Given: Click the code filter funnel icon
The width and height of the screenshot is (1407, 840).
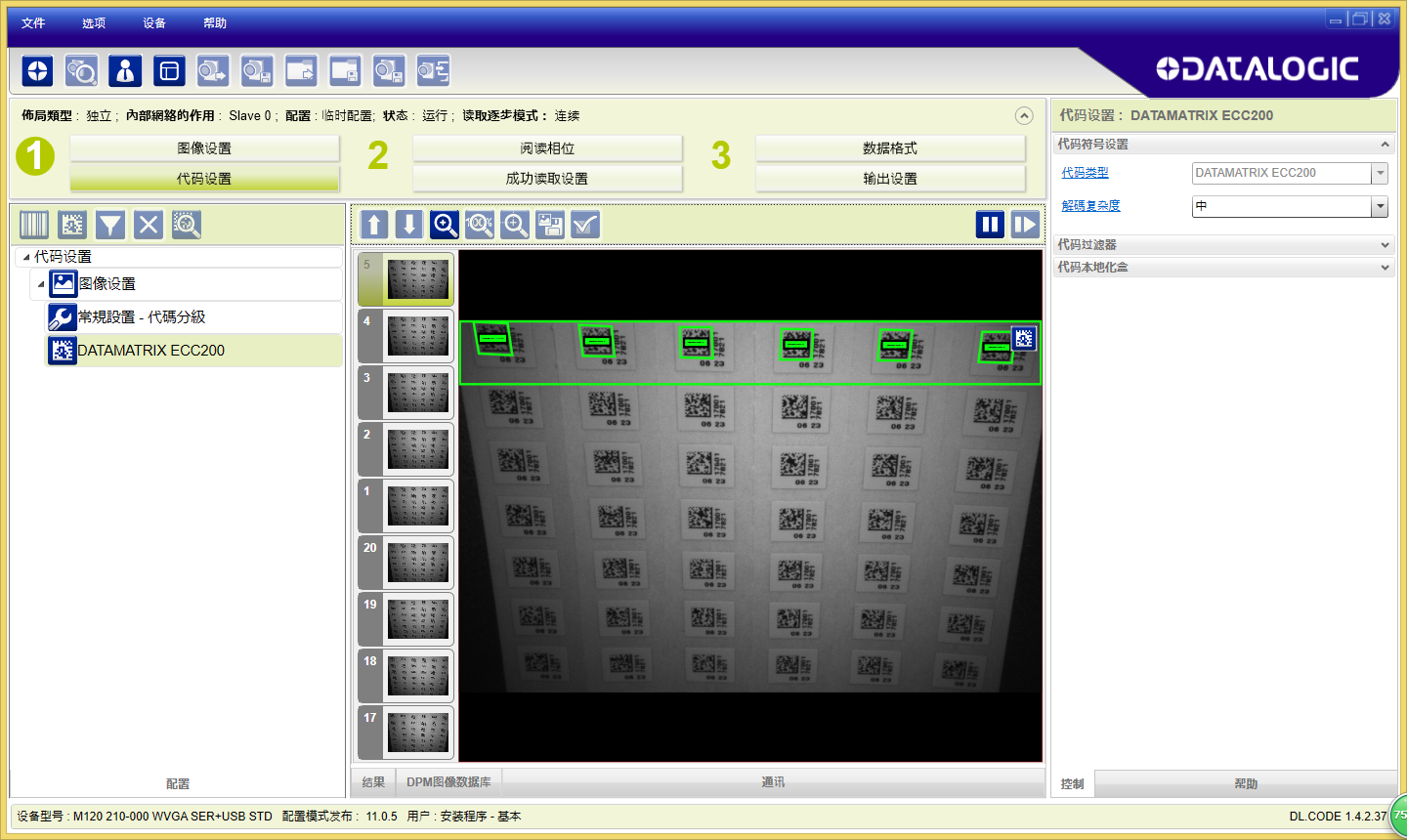Looking at the screenshot, I should pyautogui.click(x=110, y=225).
